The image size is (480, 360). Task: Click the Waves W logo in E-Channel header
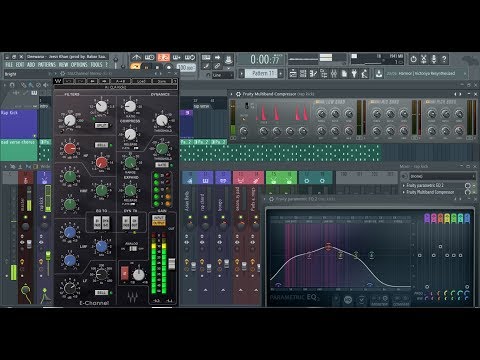pos(58,81)
